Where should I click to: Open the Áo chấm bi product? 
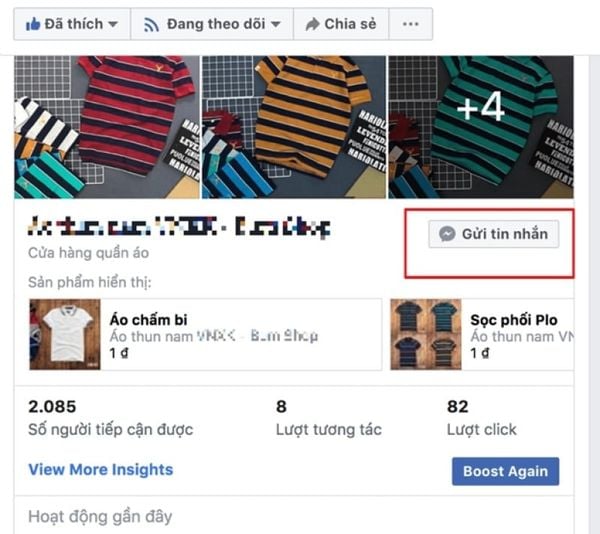coord(206,334)
